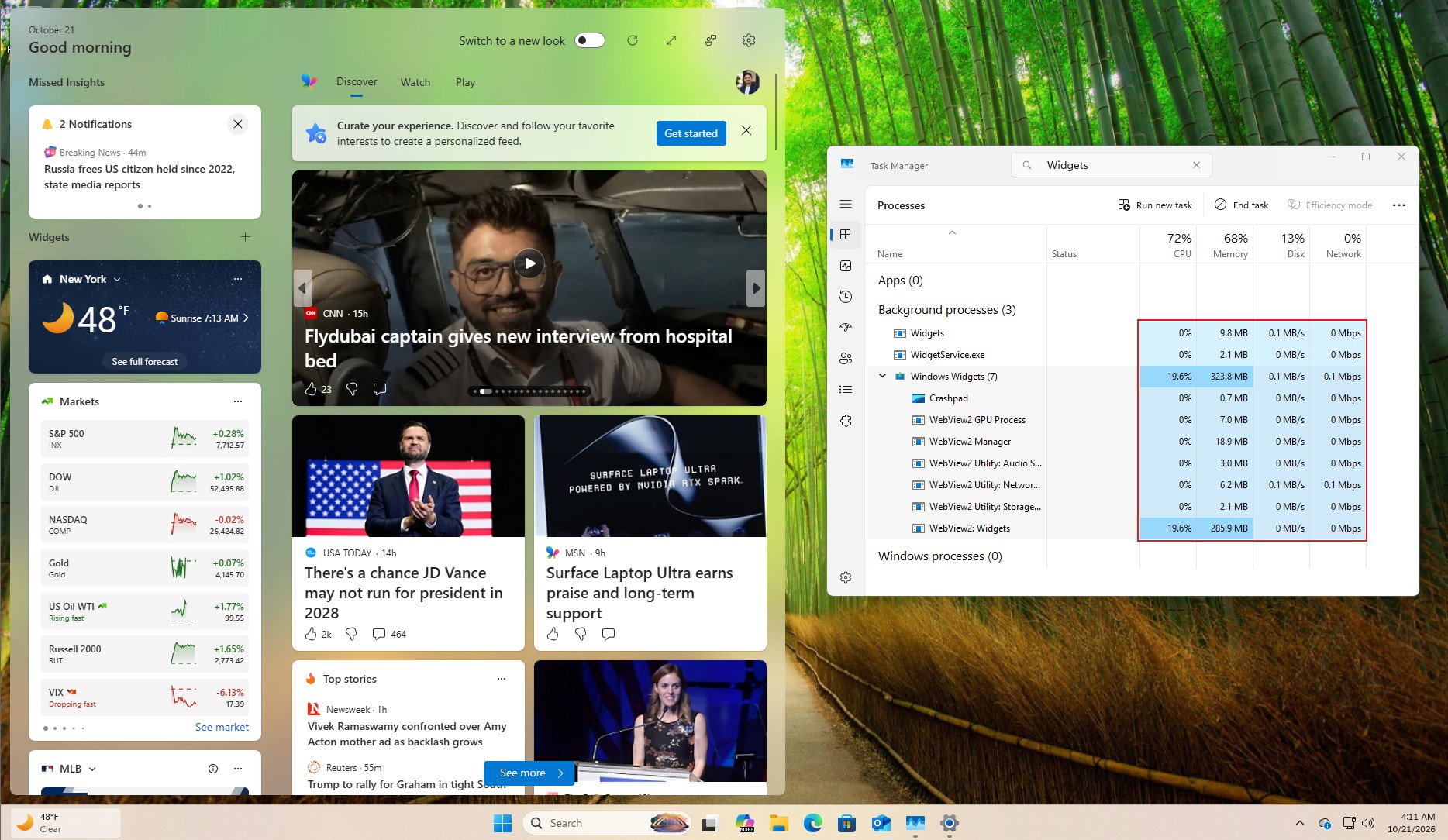Click End task in Task Manager
1448x840 pixels.
pyautogui.click(x=1241, y=205)
